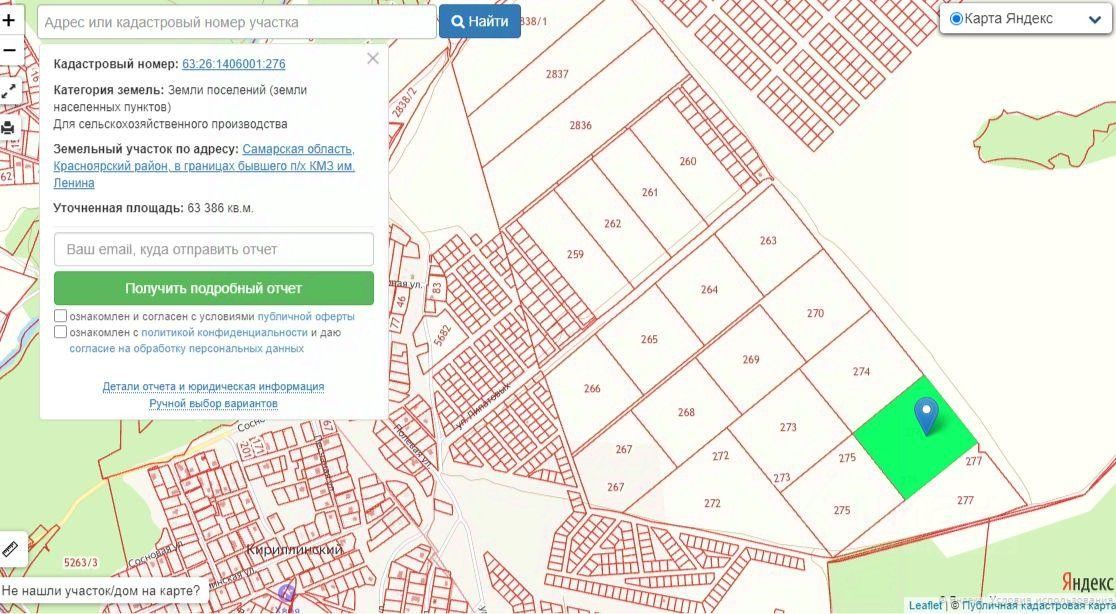The height and width of the screenshot is (614, 1116).
Task: Check the публичной оферты agreement box
Action: click(61, 316)
